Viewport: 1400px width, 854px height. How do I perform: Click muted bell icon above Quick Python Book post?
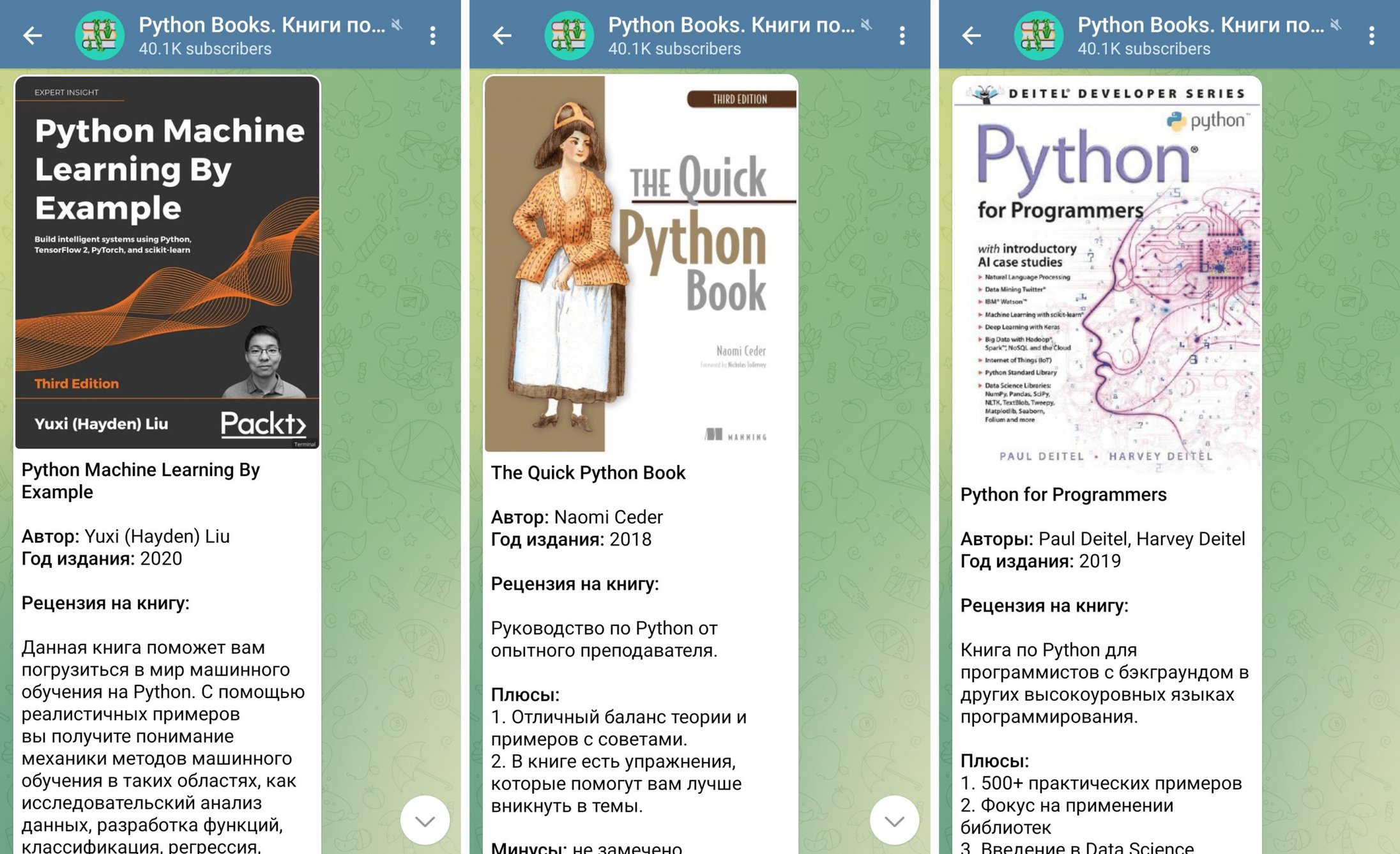pyautogui.click(x=867, y=25)
